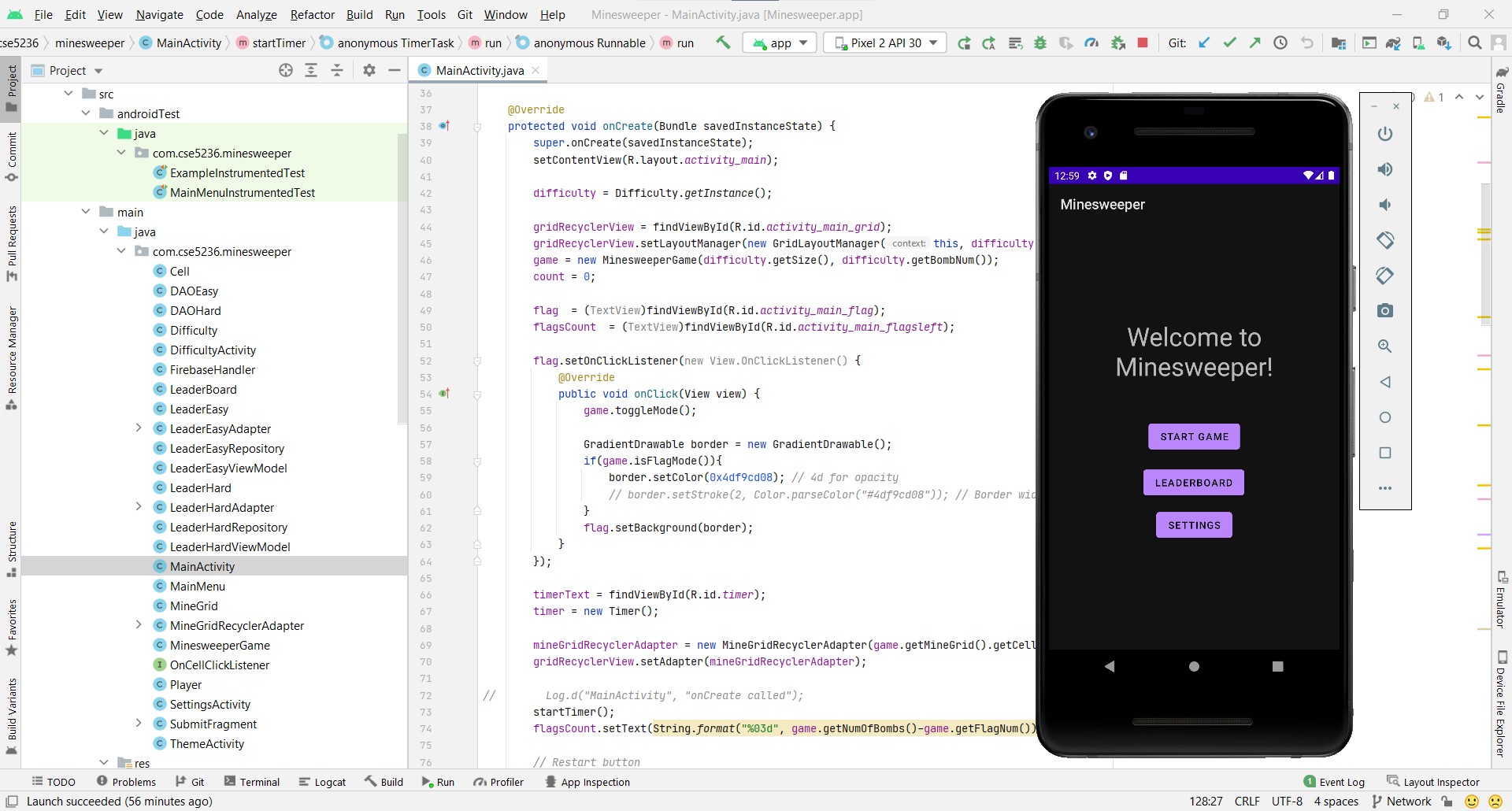
Task: Open the Build menu
Action: pyautogui.click(x=359, y=14)
